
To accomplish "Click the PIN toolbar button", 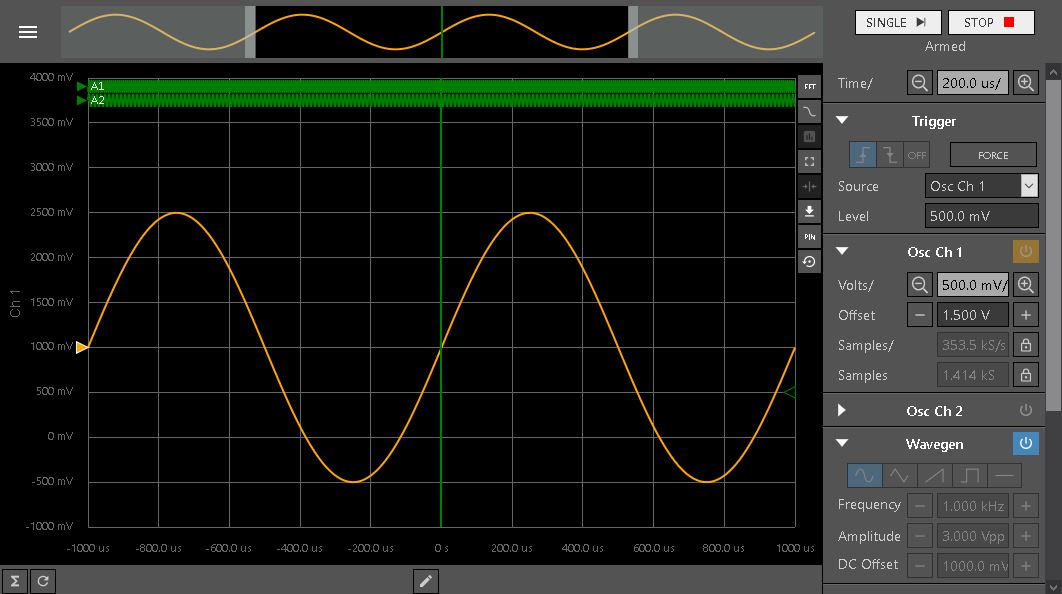I will pyautogui.click(x=809, y=237).
